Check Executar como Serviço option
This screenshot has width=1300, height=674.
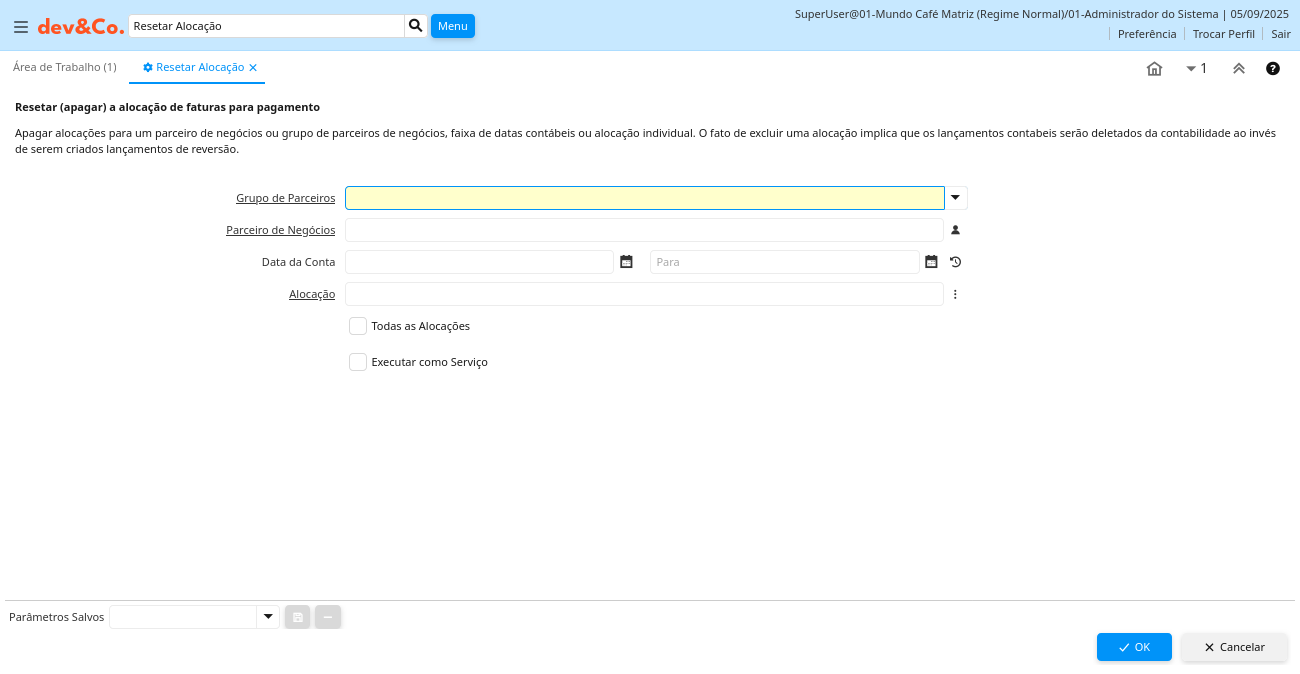[358, 362]
